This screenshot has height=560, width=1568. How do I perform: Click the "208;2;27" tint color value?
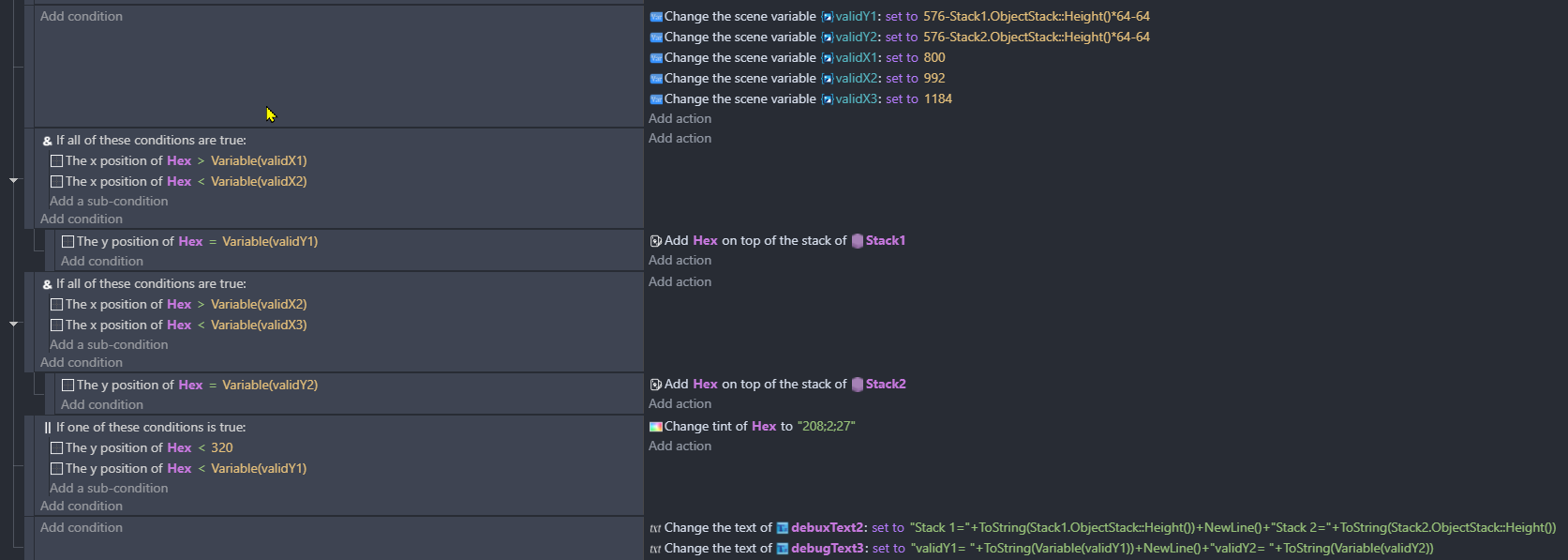point(826,427)
